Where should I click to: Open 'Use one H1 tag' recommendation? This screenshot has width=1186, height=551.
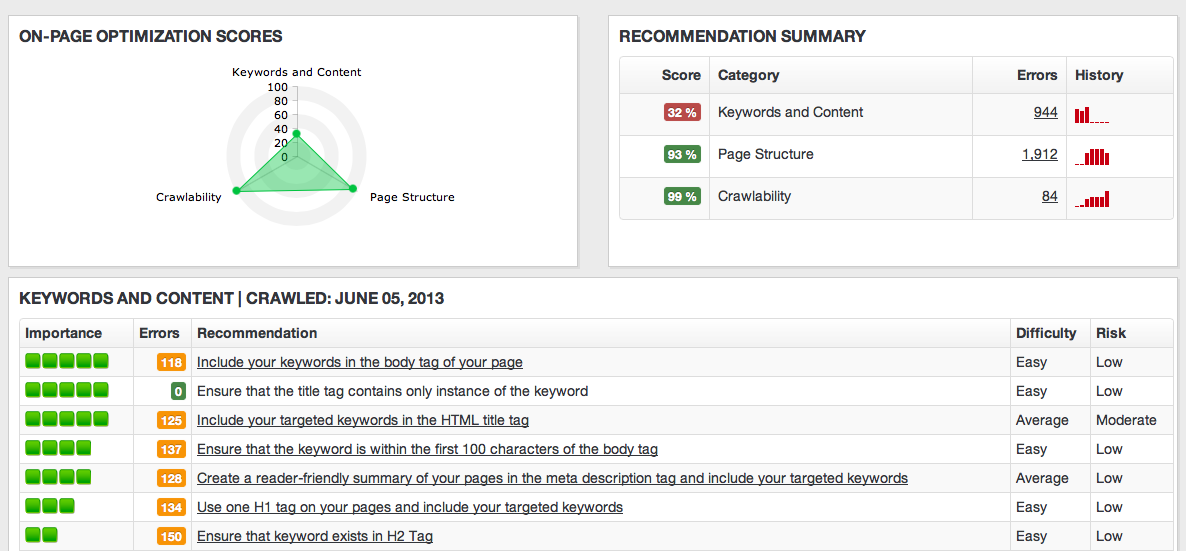(x=409, y=508)
